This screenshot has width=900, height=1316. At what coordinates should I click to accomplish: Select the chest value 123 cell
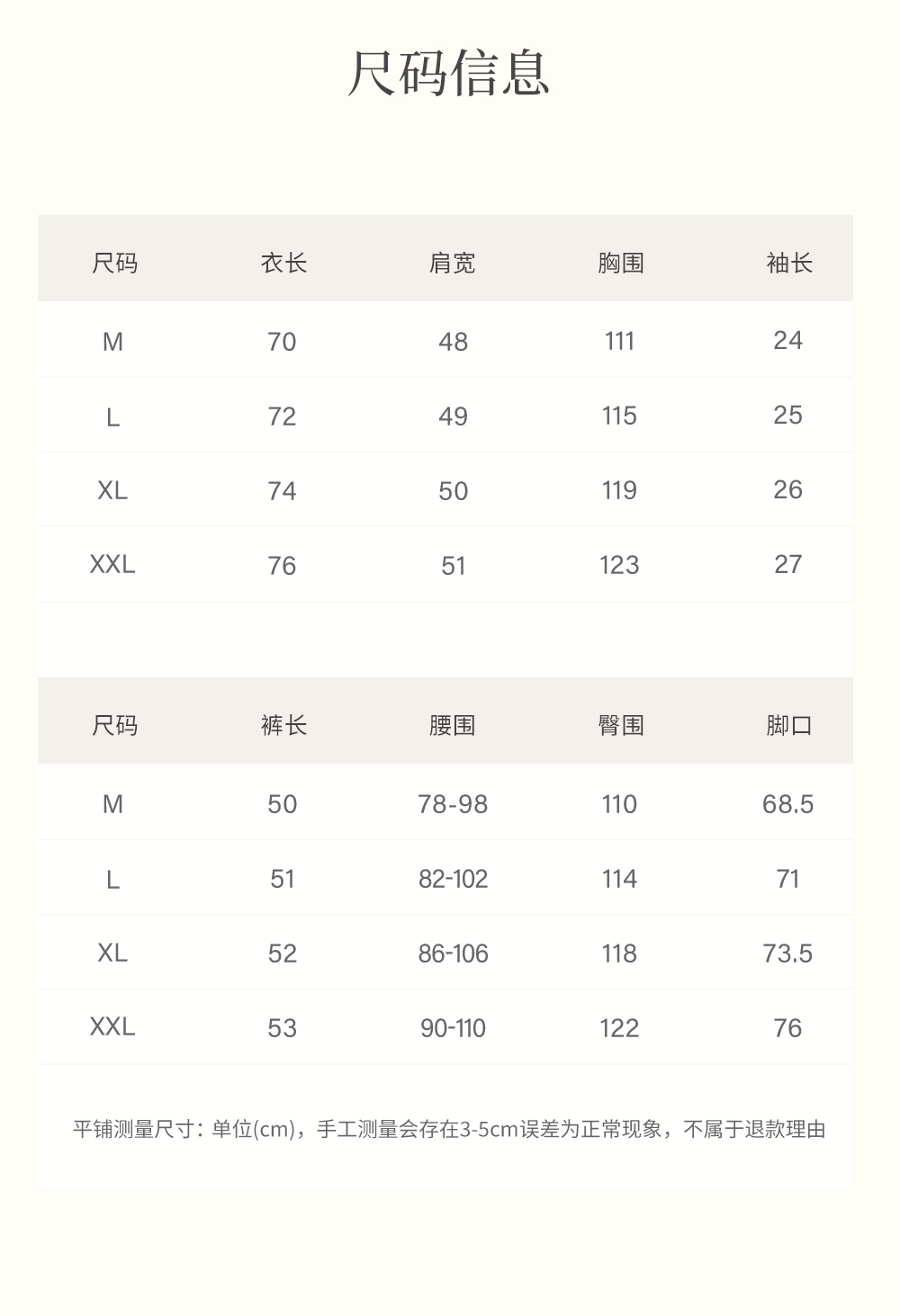[619, 565]
